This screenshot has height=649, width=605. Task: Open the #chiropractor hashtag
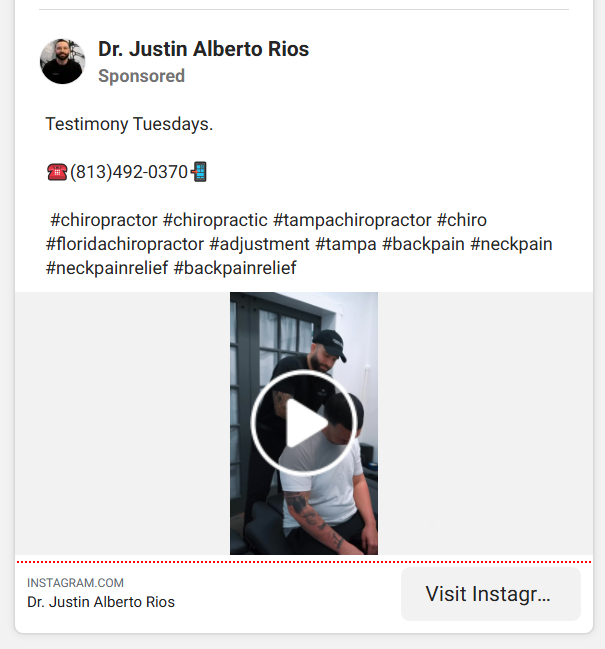coord(104,220)
